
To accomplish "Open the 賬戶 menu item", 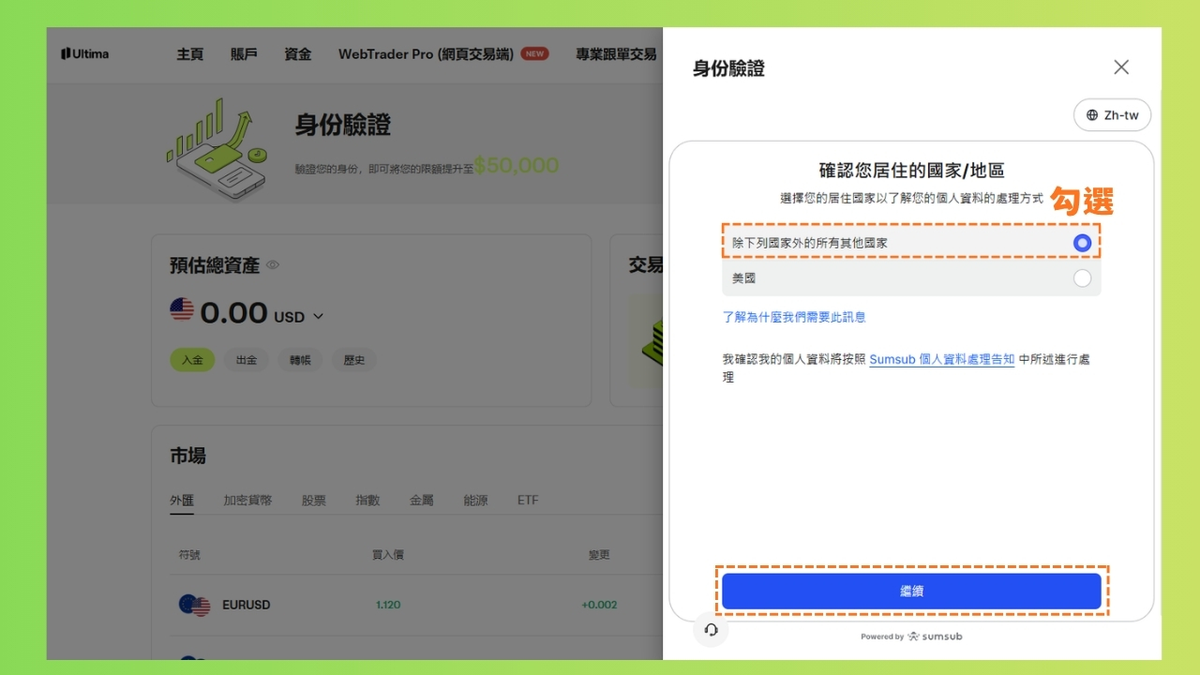I will pos(244,54).
